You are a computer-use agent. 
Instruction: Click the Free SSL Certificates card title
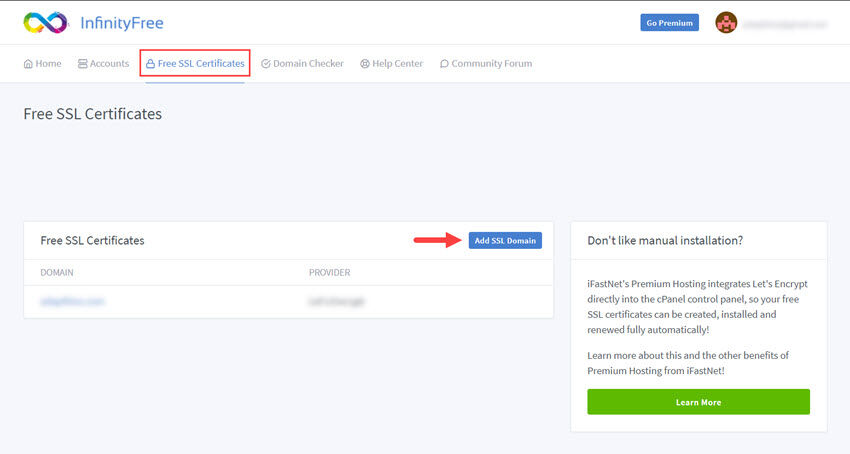point(92,240)
